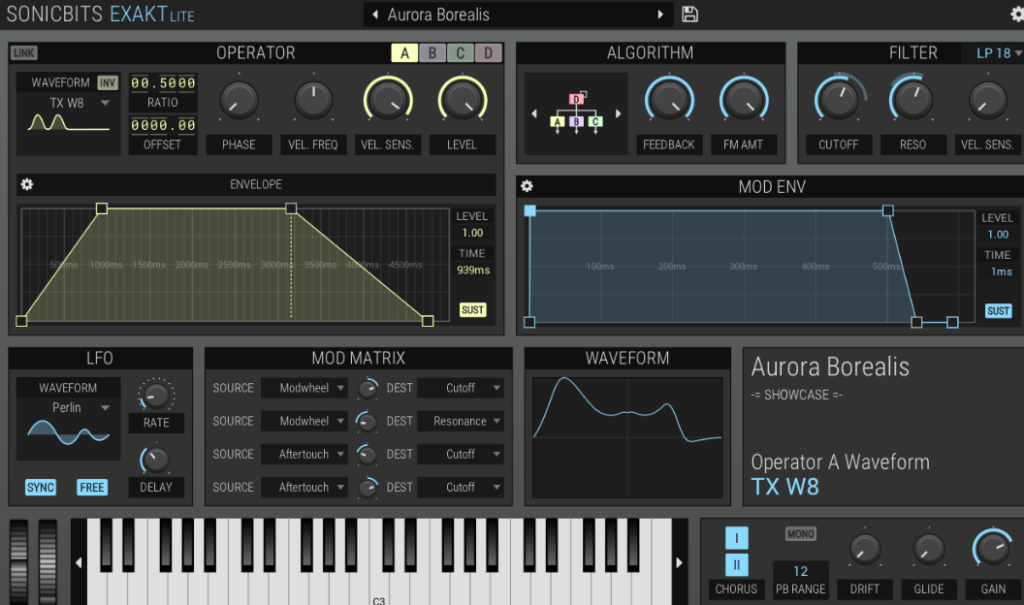Open global settings gear icon
This screenshot has width=1024, height=605.
tap(1017, 14)
